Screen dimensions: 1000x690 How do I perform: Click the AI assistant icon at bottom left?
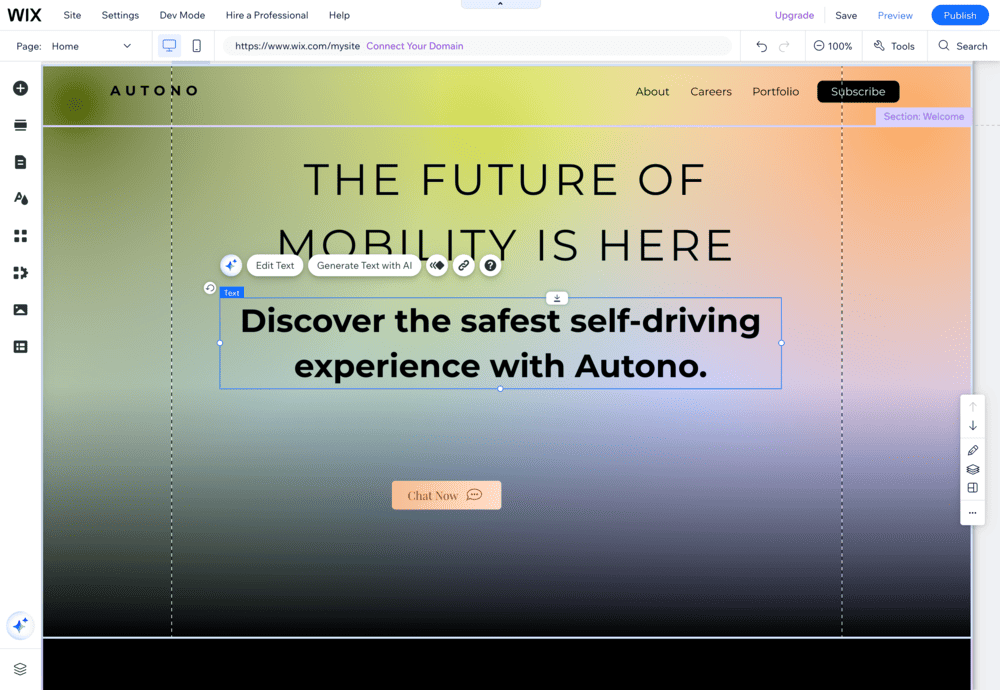20,625
